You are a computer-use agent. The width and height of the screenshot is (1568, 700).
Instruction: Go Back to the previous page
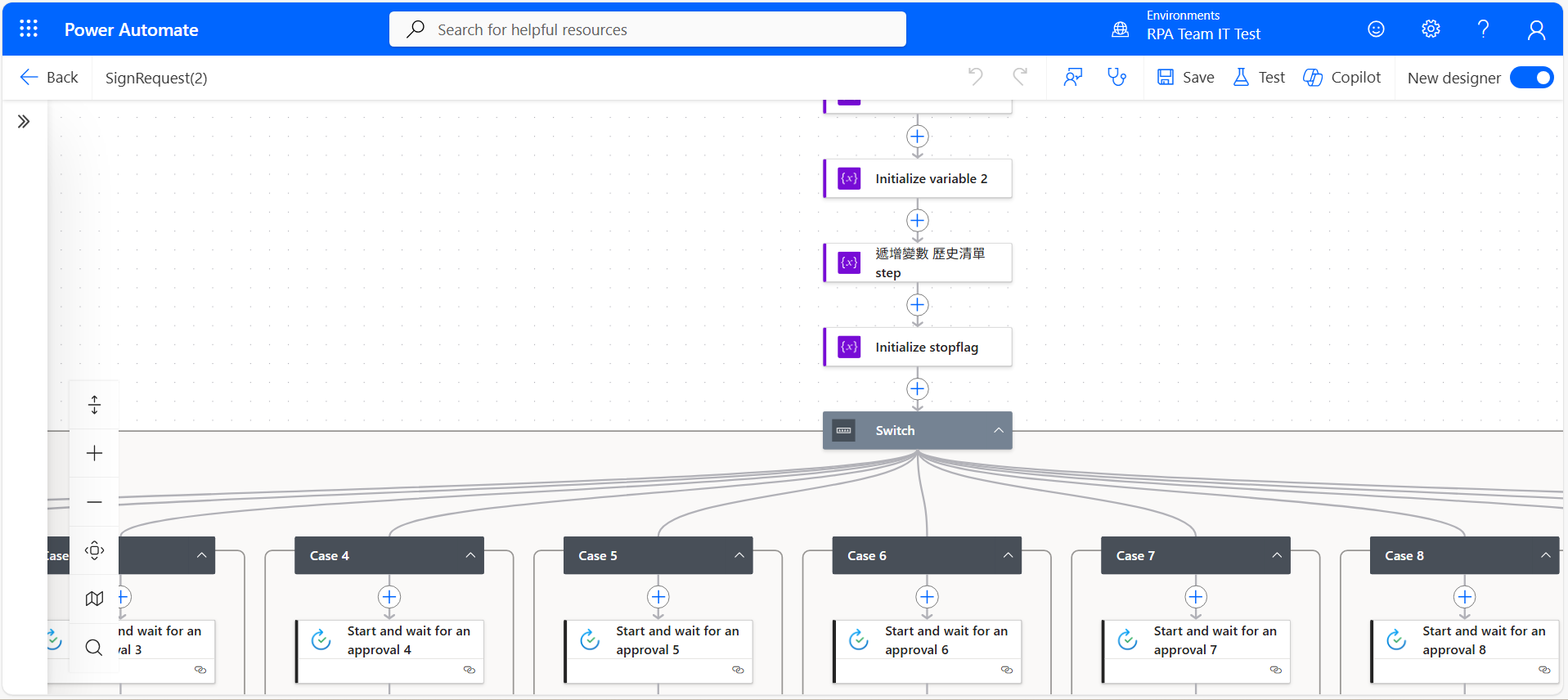click(x=49, y=78)
